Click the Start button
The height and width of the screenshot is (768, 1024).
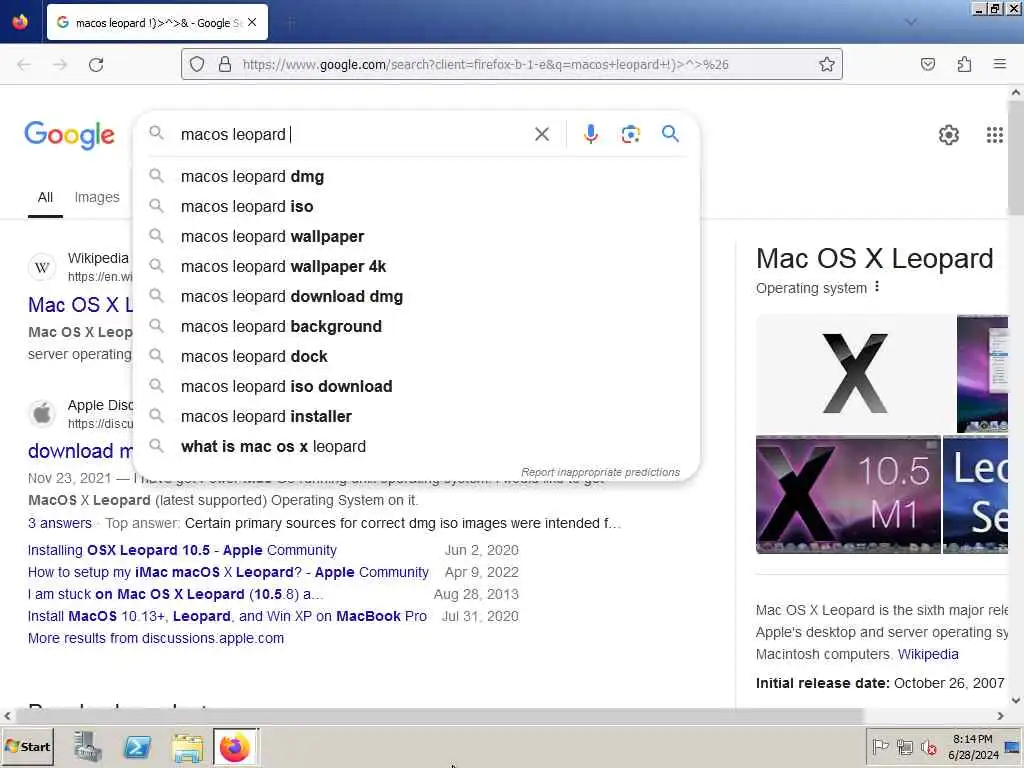(27, 746)
